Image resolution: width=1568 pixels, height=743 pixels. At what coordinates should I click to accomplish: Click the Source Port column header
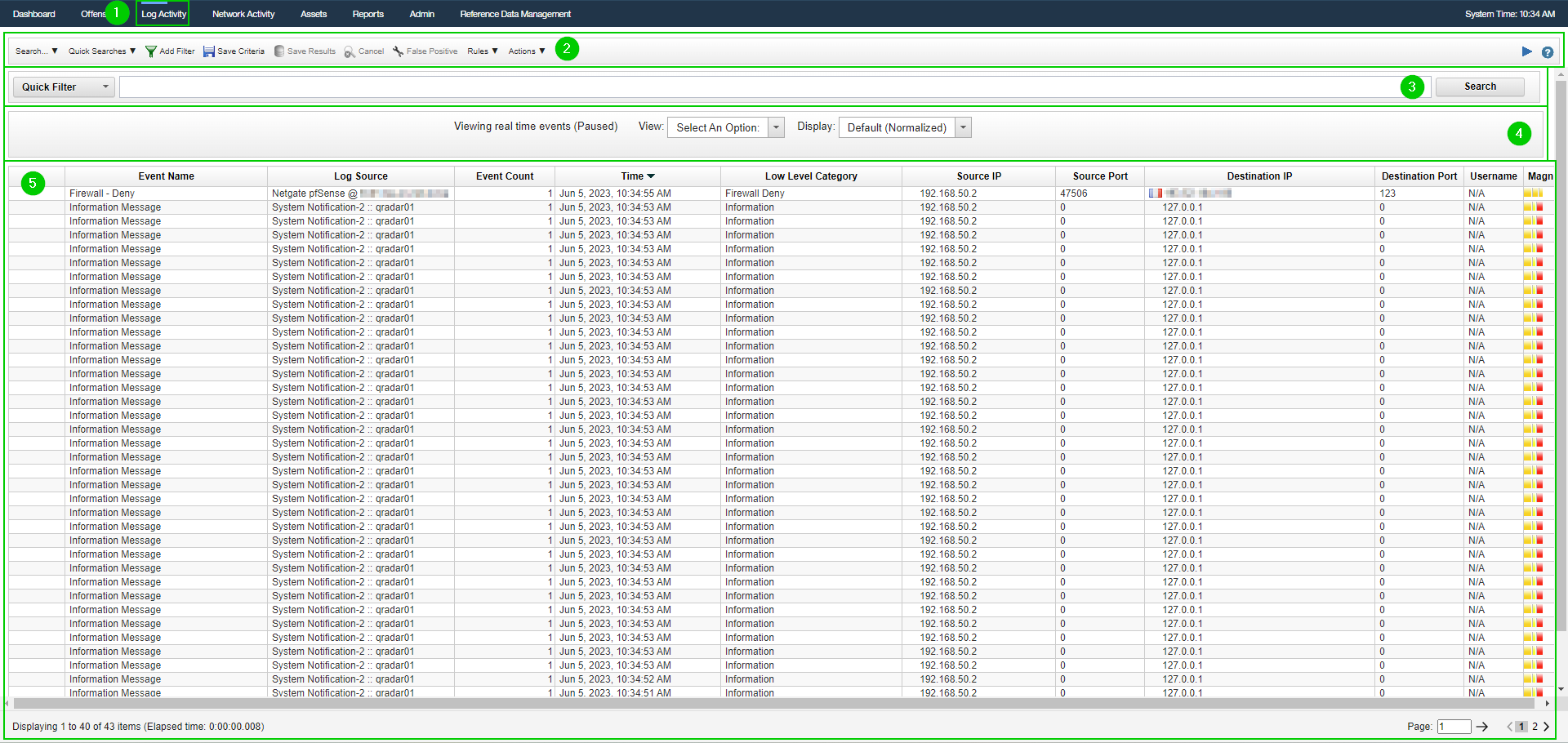pos(1100,176)
